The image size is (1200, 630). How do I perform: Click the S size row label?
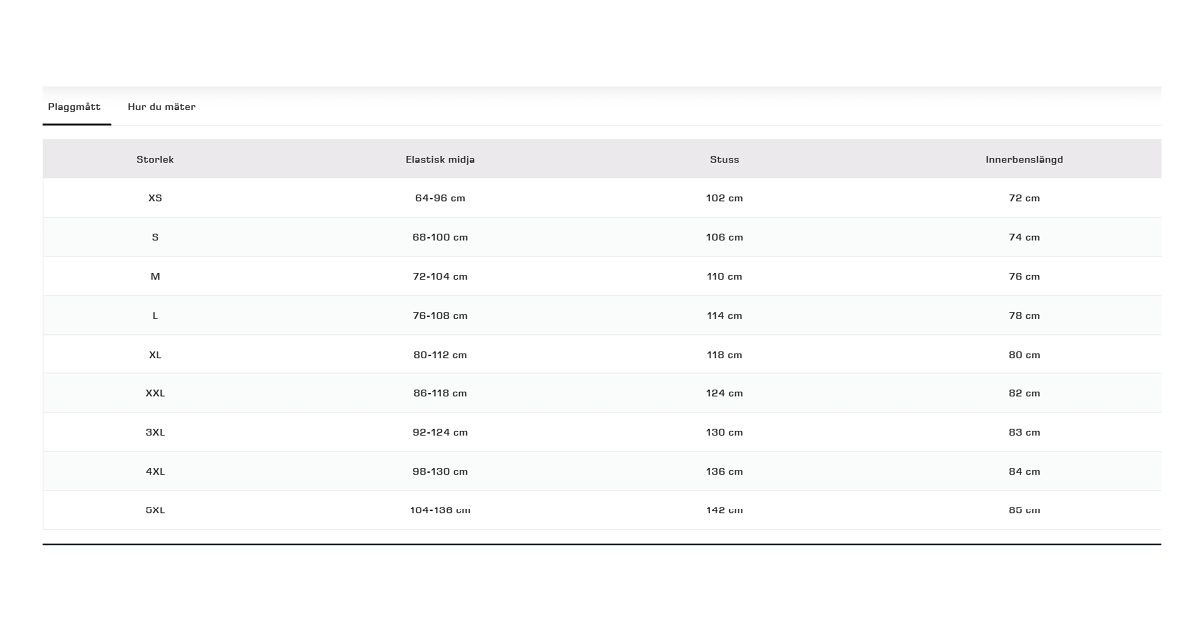coord(155,237)
